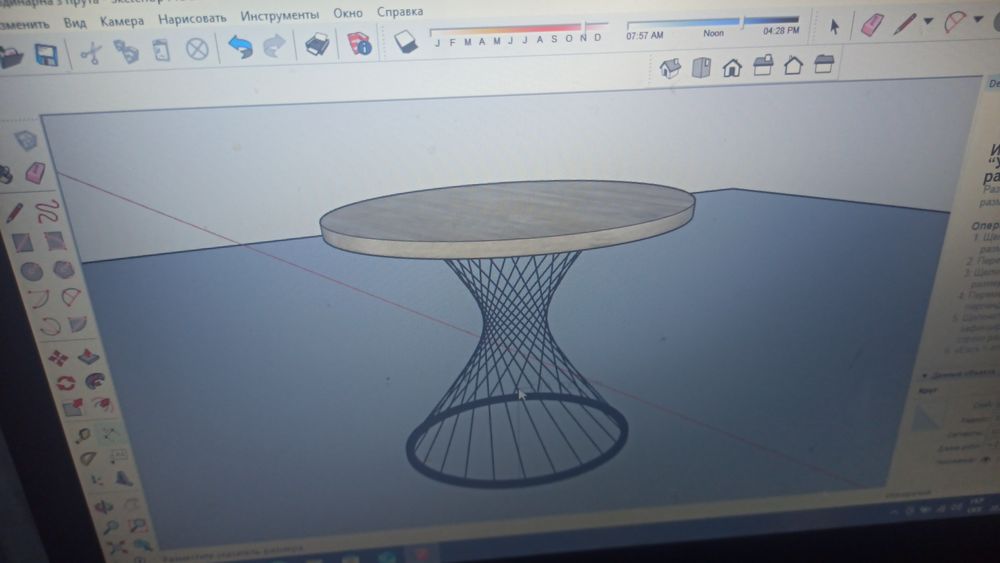The width and height of the screenshot is (1000, 563).
Task: Open the Окно menu
Action: (x=348, y=13)
